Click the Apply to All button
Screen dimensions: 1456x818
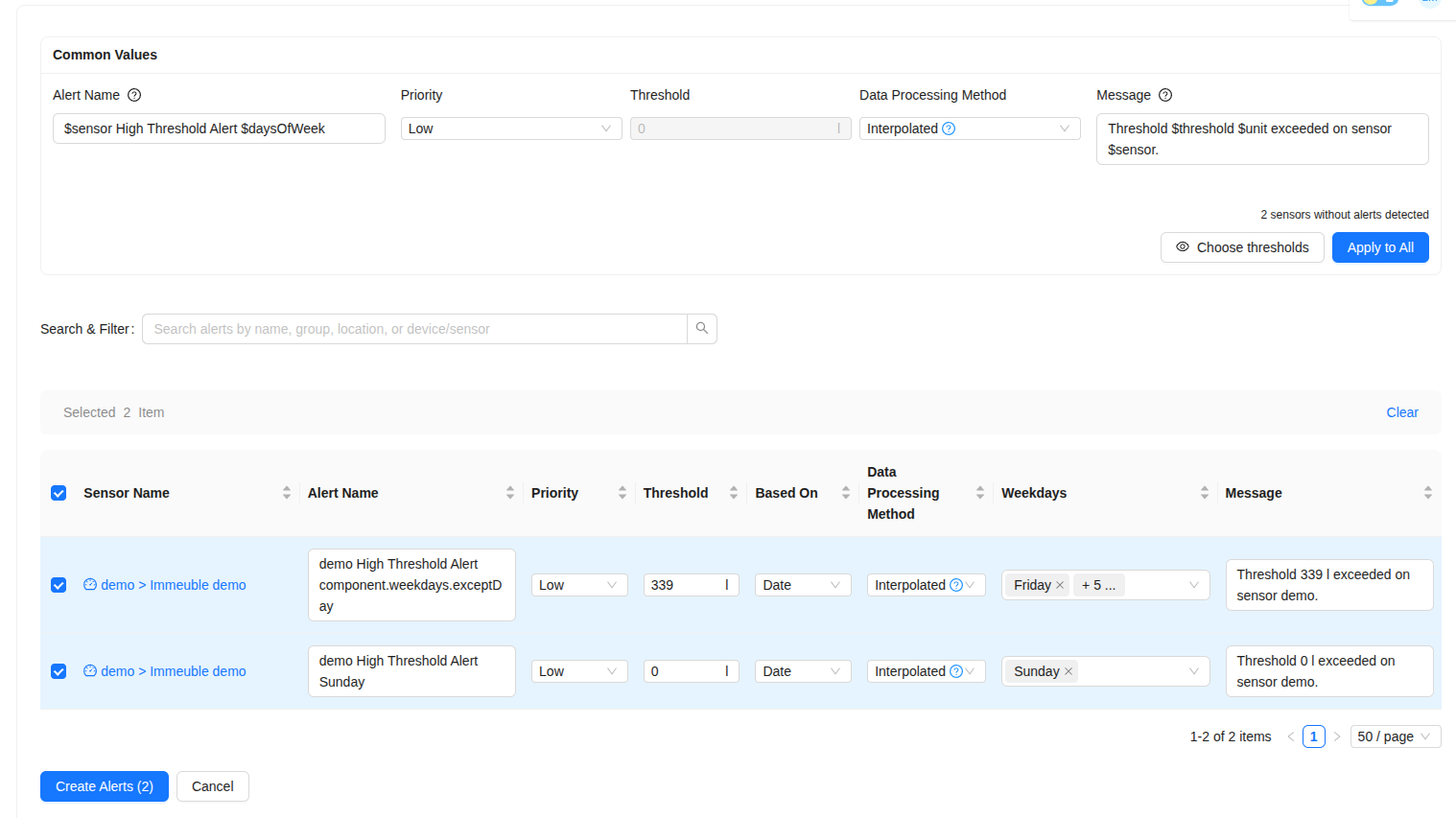[x=1379, y=247]
